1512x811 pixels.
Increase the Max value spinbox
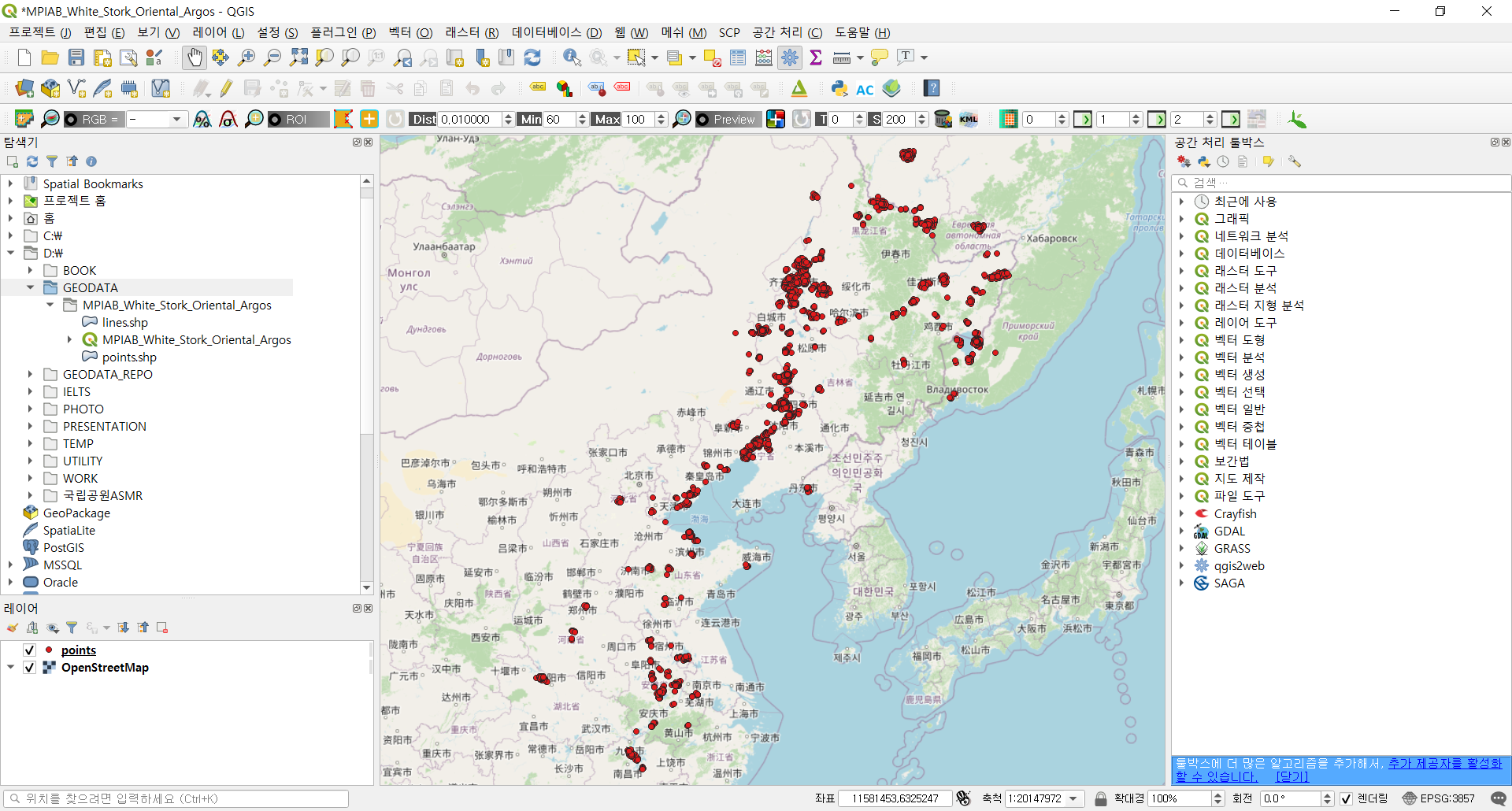[x=661, y=115]
